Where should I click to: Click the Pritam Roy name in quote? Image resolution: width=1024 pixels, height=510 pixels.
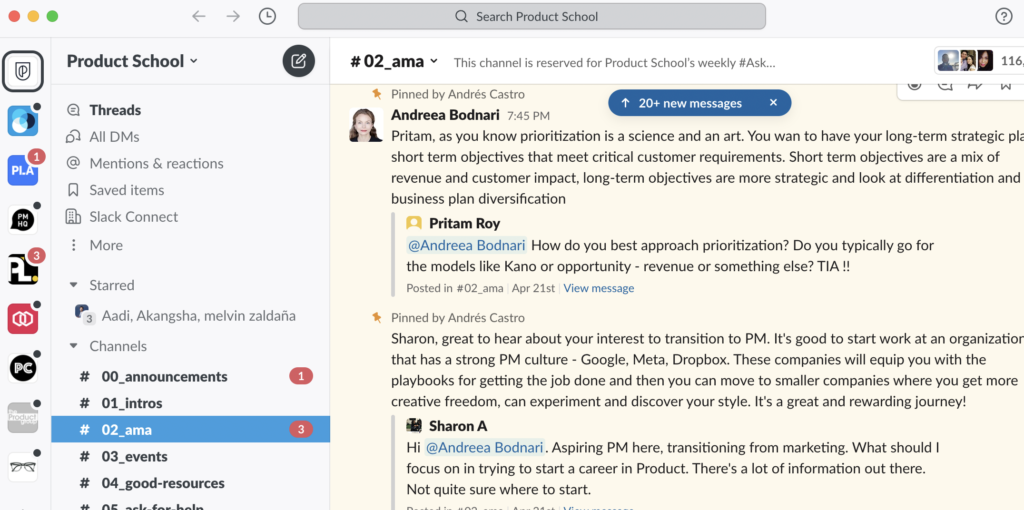(464, 223)
